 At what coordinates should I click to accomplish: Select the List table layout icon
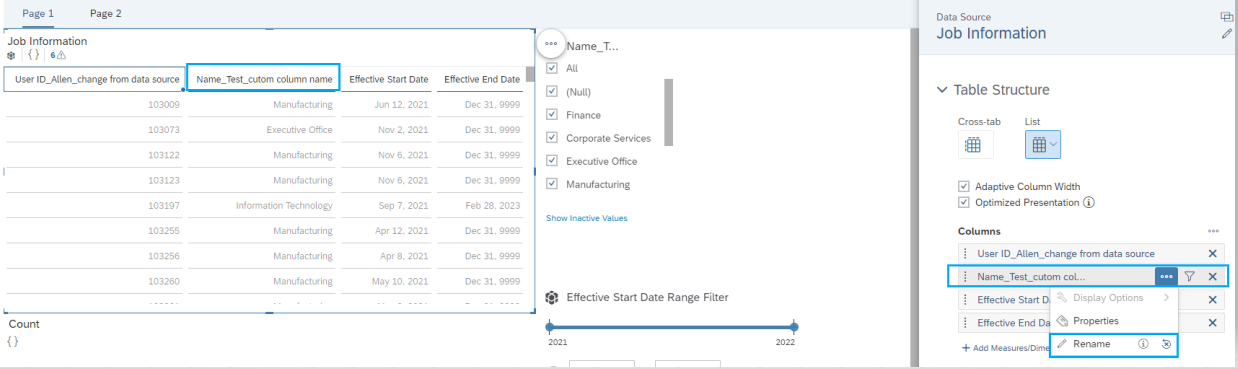[x=1043, y=145]
